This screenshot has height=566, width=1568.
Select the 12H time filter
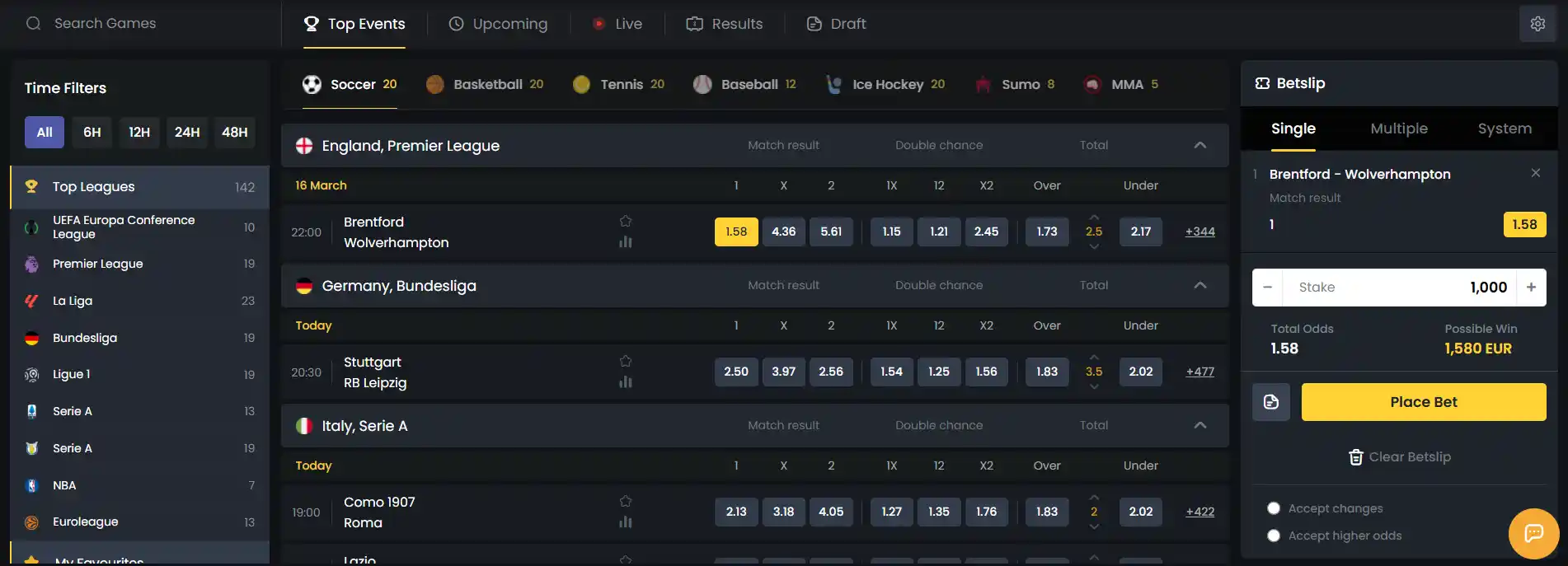(x=139, y=132)
